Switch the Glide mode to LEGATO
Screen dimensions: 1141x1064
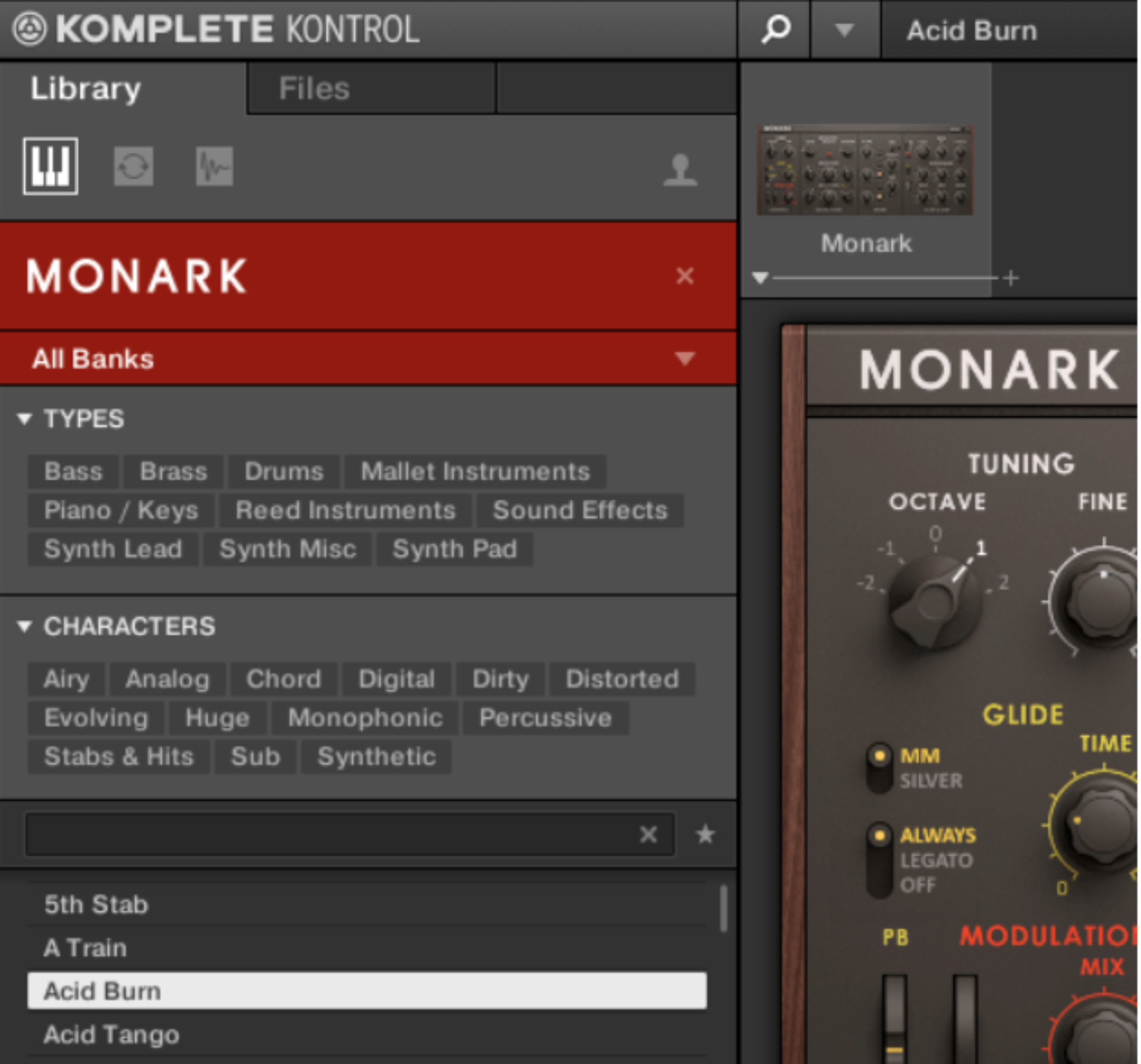[879, 861]
